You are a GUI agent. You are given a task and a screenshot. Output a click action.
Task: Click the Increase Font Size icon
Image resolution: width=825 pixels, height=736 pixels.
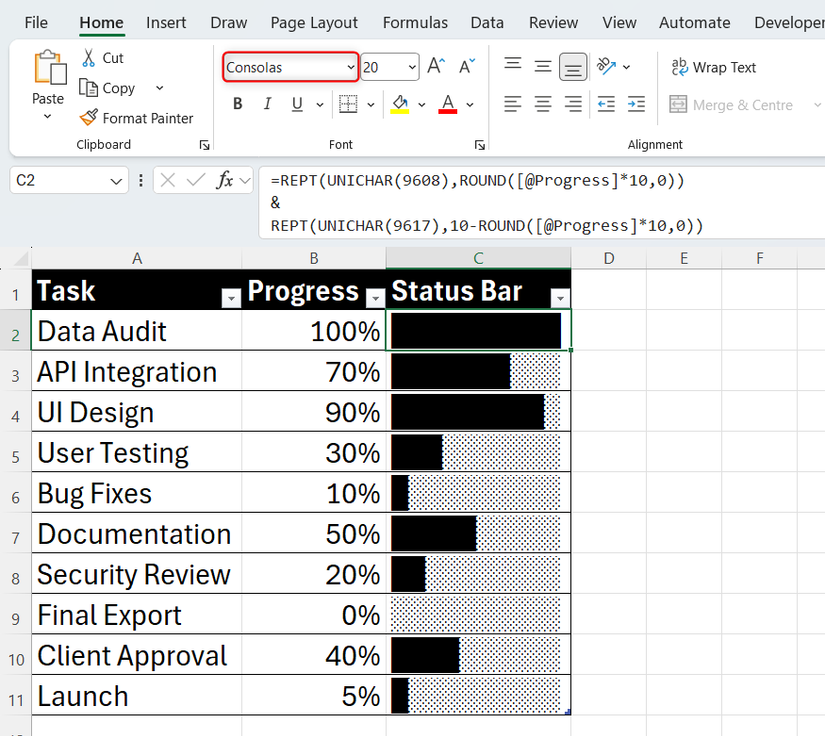click(x=434, y=66)
